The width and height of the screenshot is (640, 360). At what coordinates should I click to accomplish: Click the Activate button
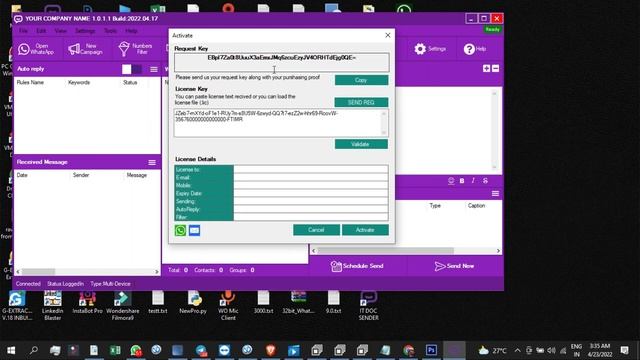pyautogui.click(x=365, y=230)
